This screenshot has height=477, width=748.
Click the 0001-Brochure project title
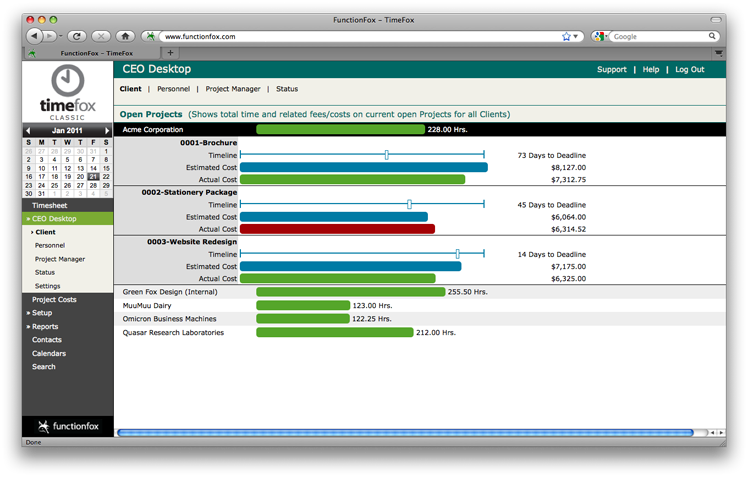[208, 143]
